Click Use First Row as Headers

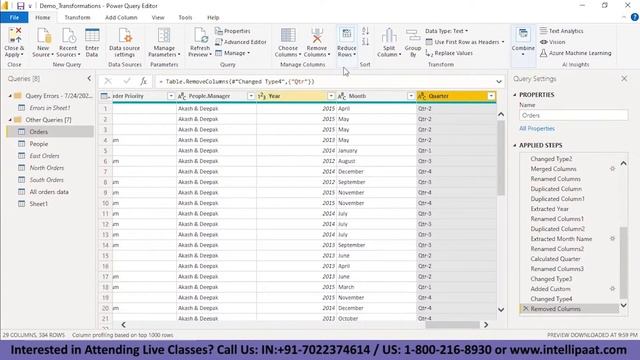[x=464, y=42]
